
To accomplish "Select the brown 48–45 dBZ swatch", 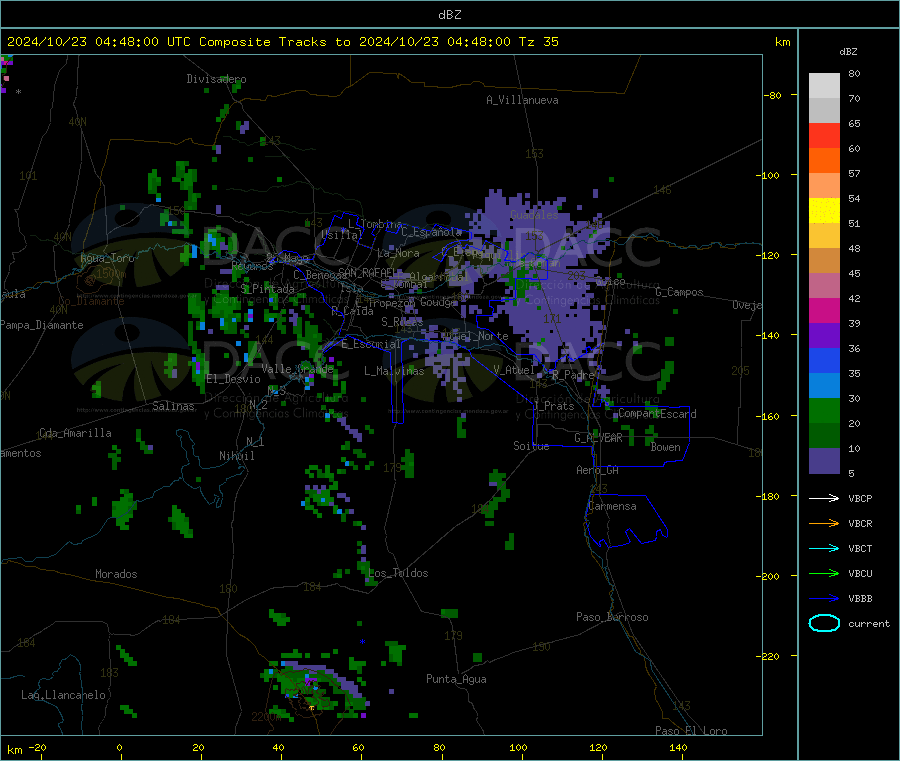I will tap(824, 261).
